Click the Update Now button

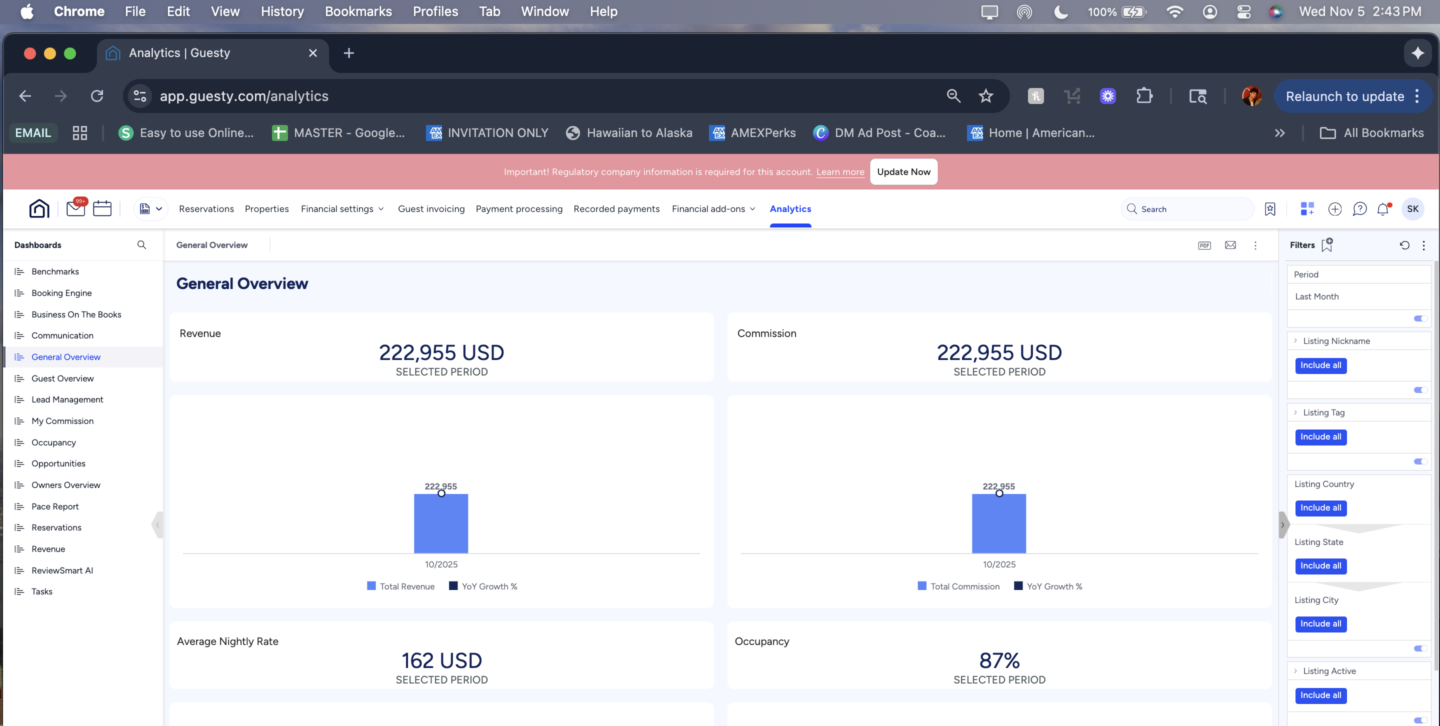point(903,172)
